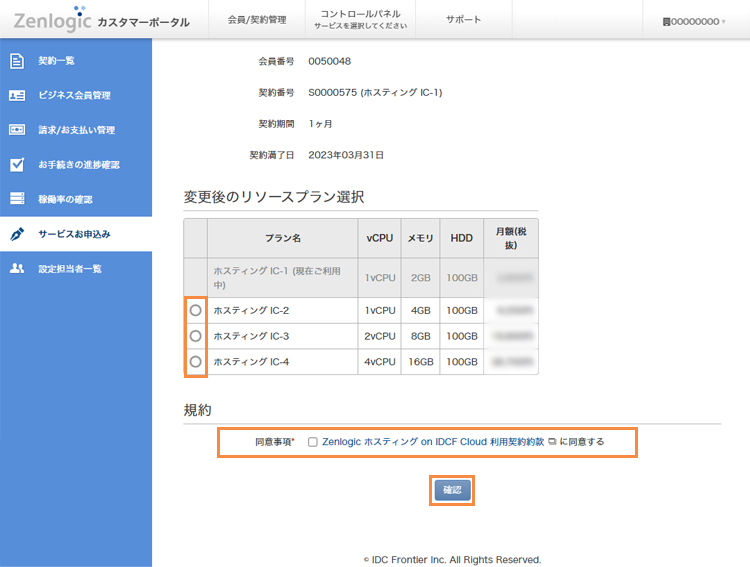Image resolution: width=750 pixels, height=567 pixels.
Task: Go to 契約一覧 in the sidebar
Action: (x=76, y=61)
